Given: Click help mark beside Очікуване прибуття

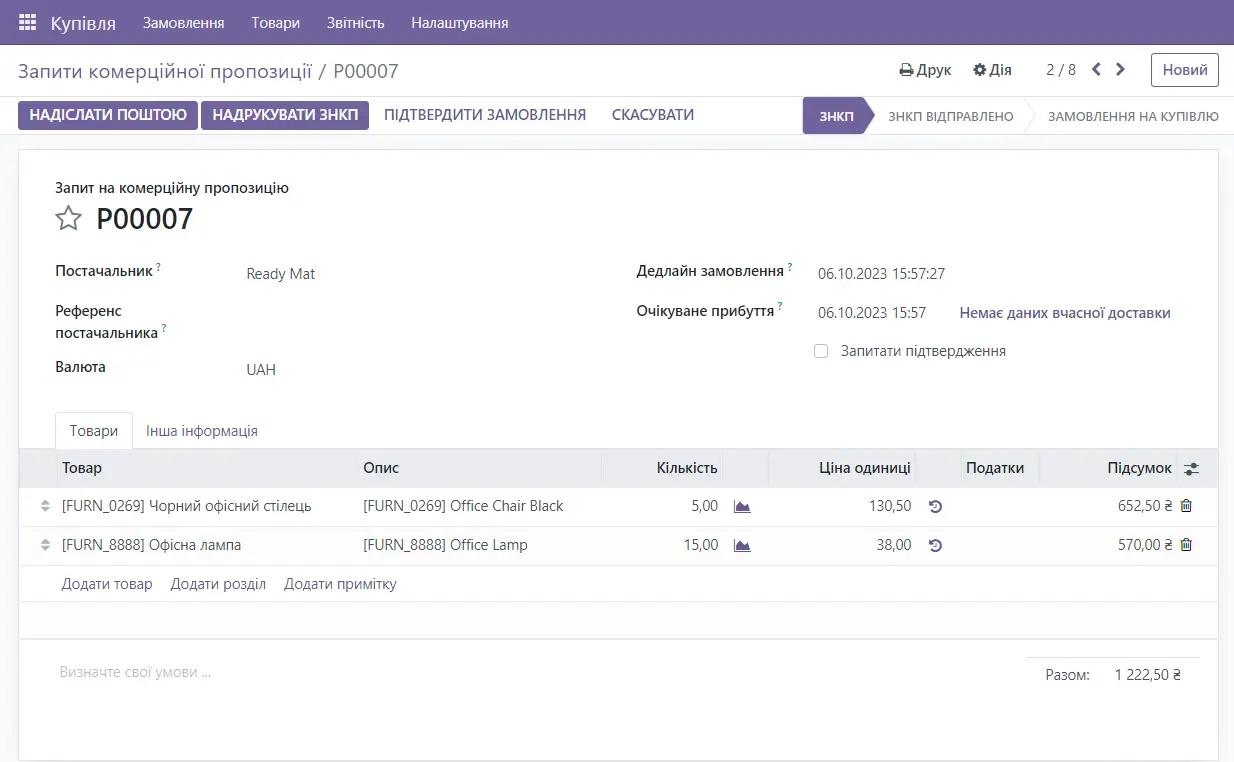Looking at the screenshot, I should [780, 307].
